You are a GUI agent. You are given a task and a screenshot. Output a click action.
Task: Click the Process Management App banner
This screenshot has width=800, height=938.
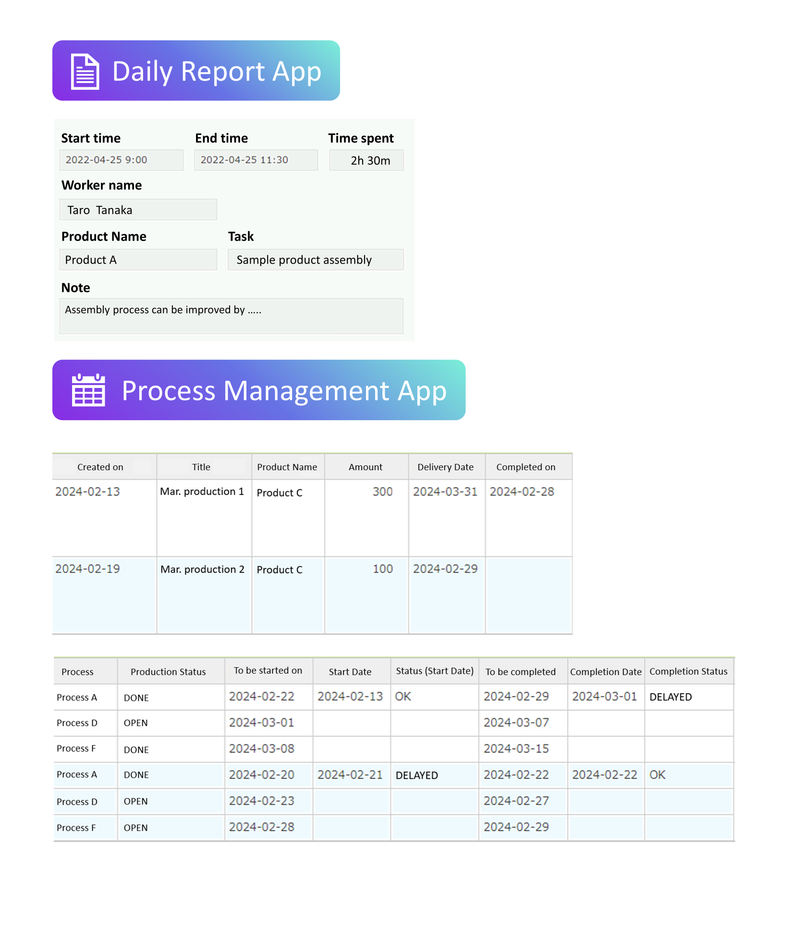(284, 390)
